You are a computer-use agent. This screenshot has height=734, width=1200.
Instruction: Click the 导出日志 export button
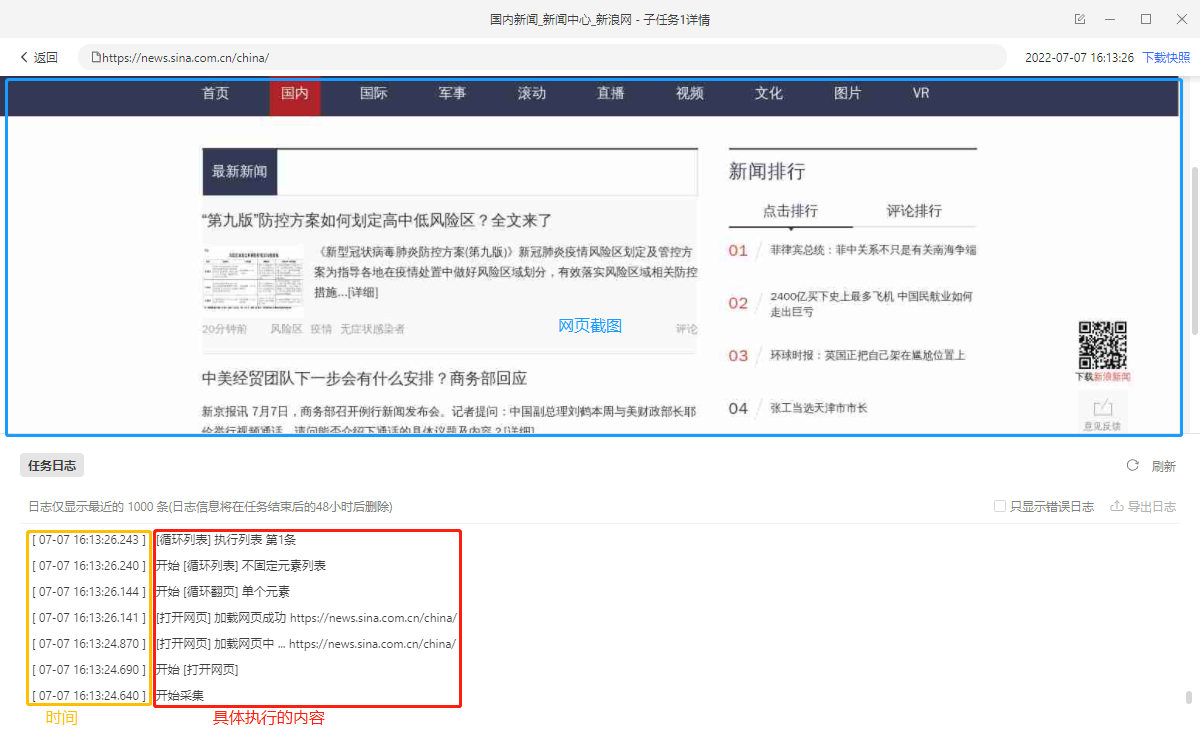pyautogui.click(x=1143, y=506)
